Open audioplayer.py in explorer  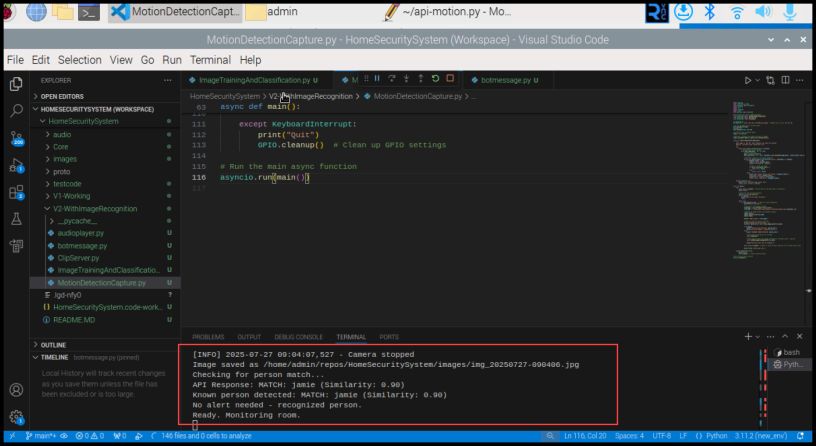[81, 233]
